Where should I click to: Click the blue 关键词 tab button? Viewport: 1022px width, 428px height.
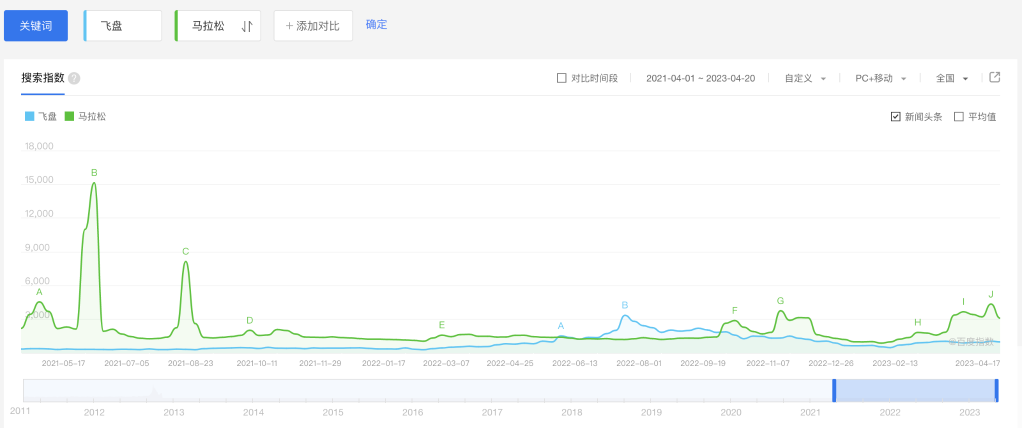pos(37,26)
